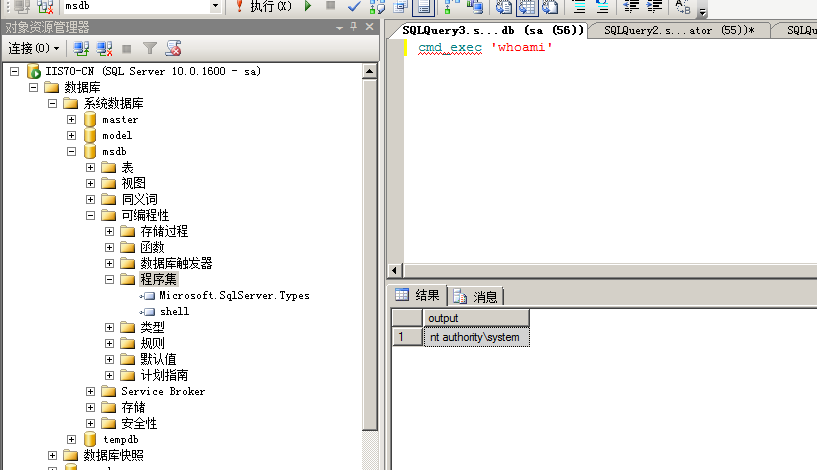Click the disconnect server icon

coord(104,48)
